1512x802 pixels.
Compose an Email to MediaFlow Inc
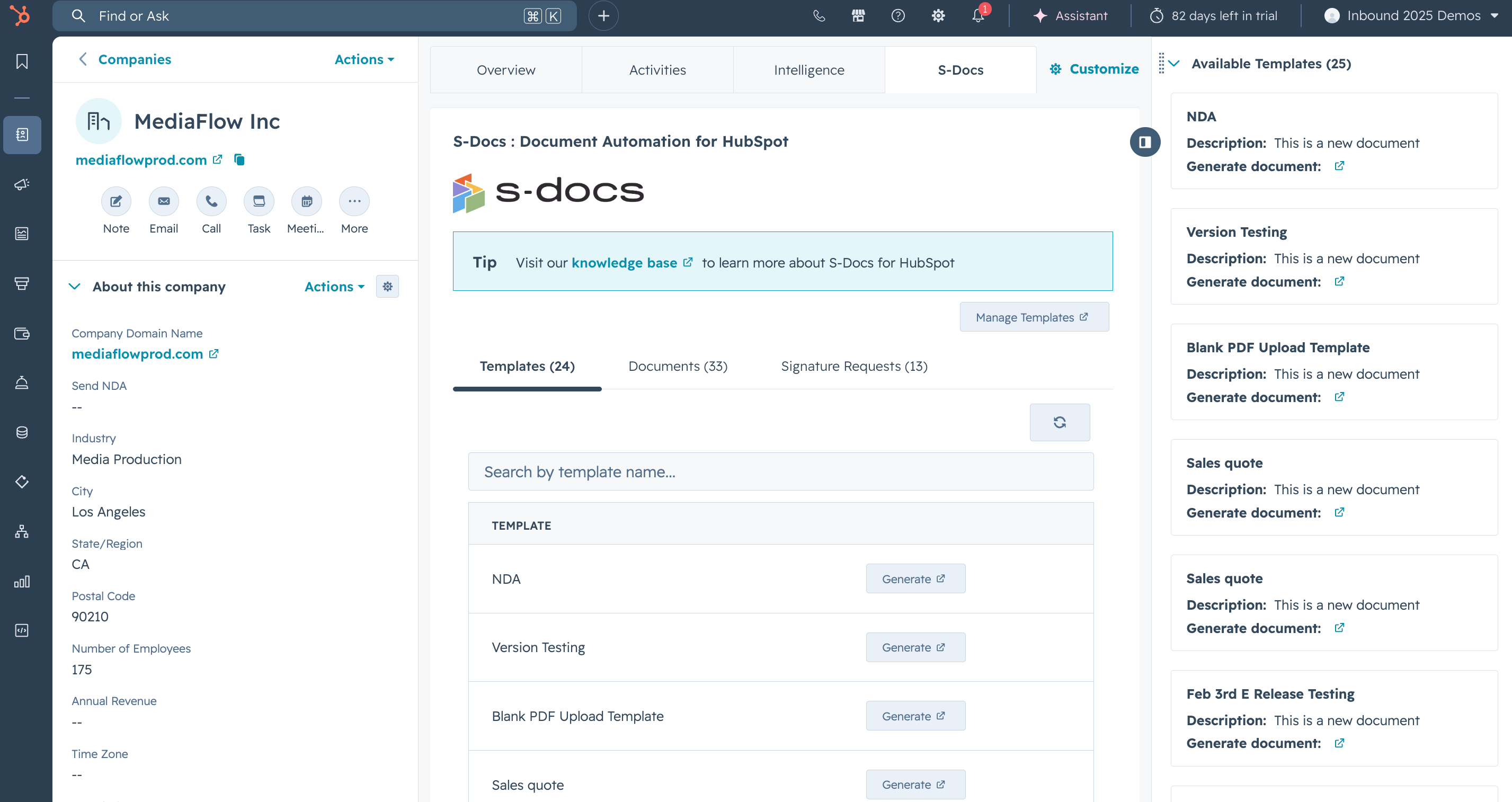[x=164, y=201]
